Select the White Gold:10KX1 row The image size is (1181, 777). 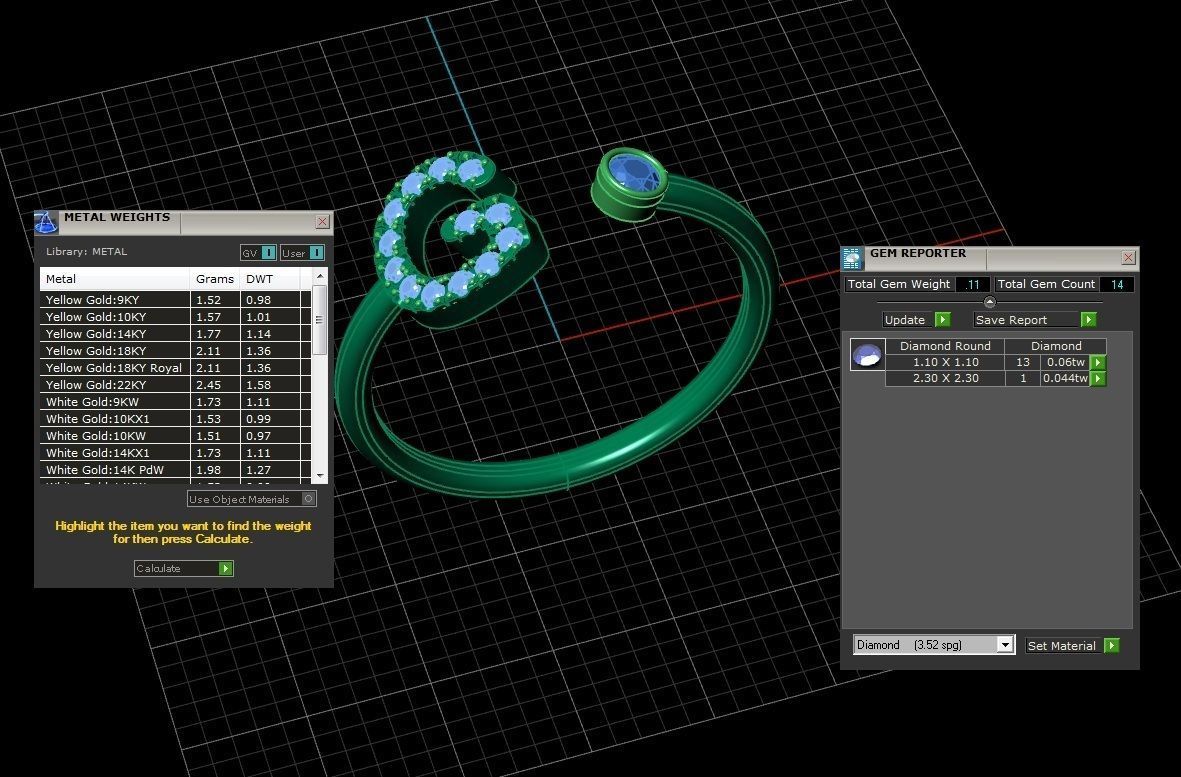tap(175, 419)
